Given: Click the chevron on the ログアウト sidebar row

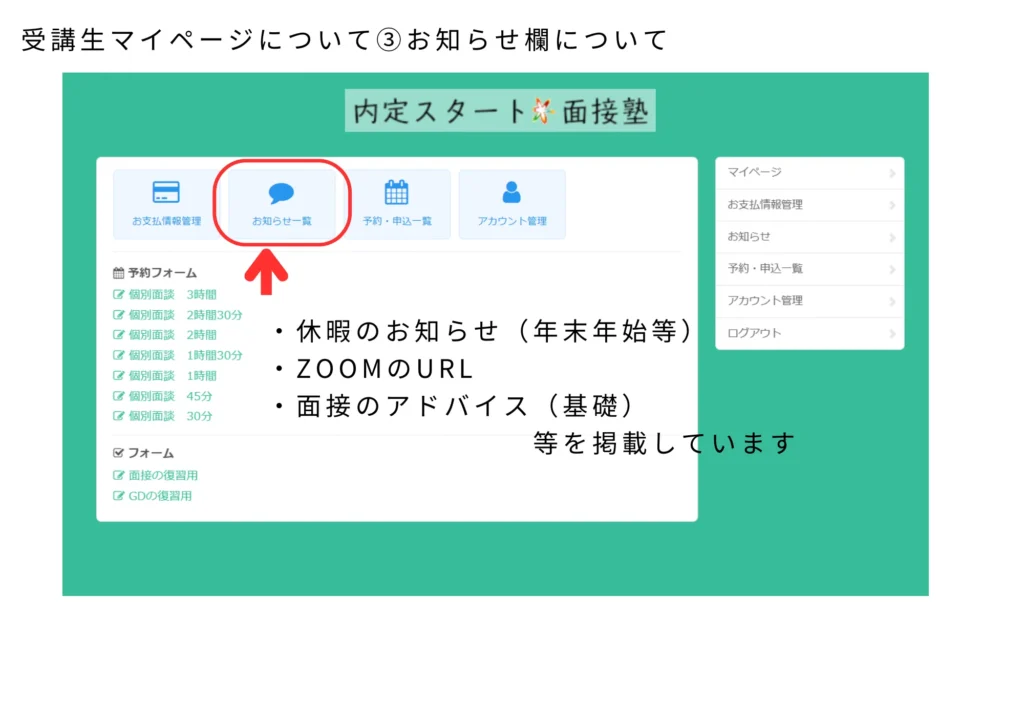Looking at the screenshot, I should (891, 334).
